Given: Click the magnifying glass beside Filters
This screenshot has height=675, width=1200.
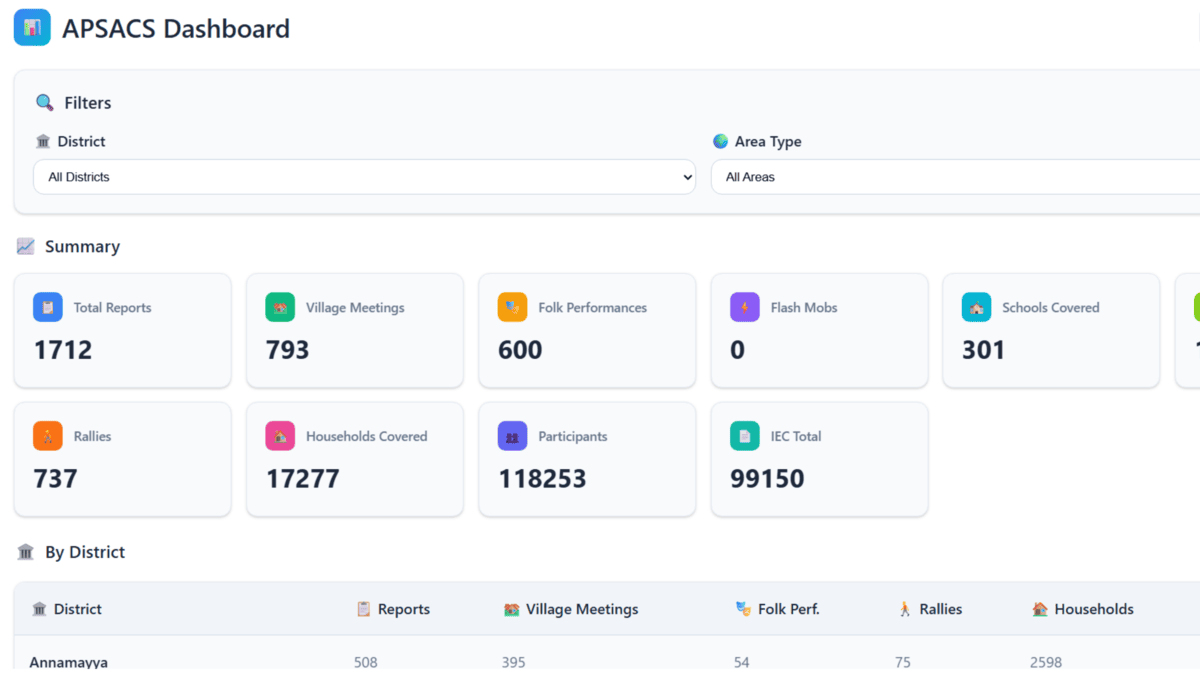Looking at the screenshot, I should (x=43, y=102).
